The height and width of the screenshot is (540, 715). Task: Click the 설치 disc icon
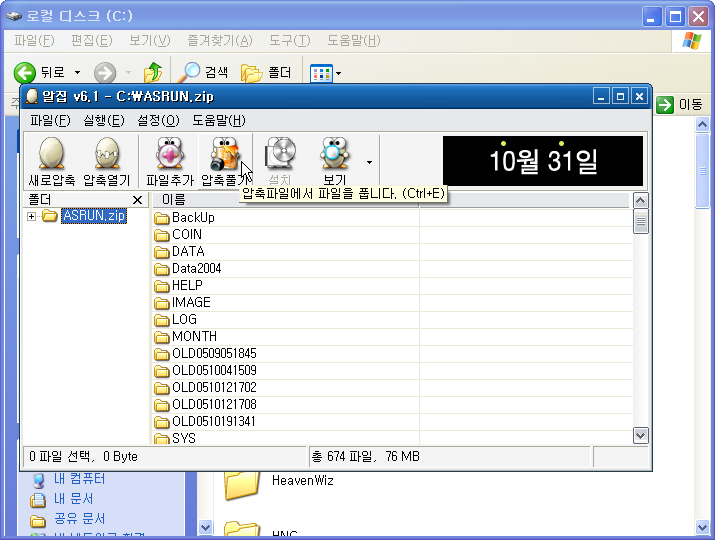click(x=280, y=161)
